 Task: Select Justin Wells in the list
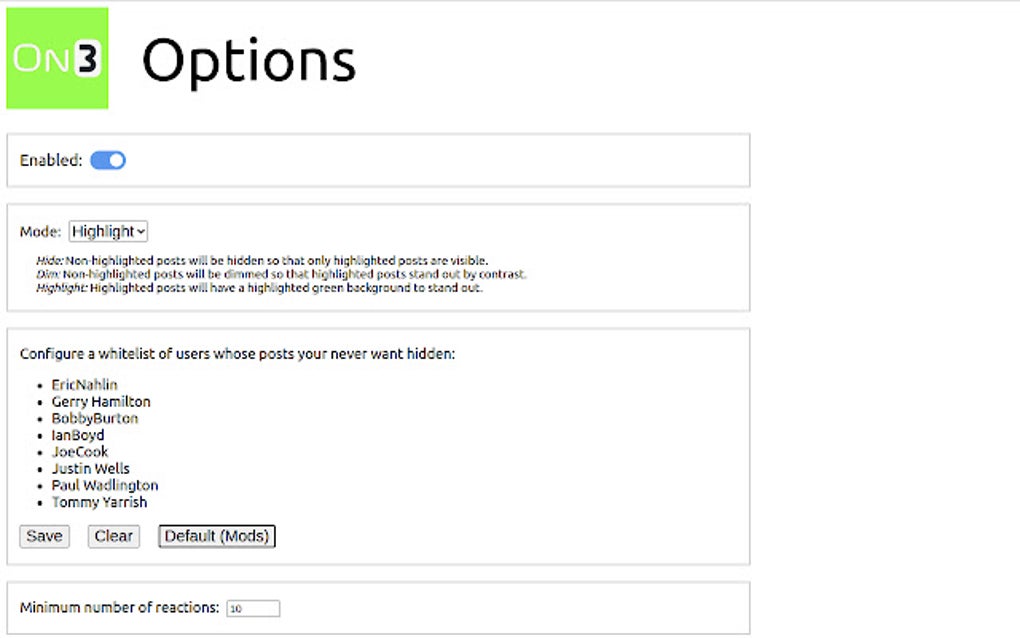coord(91,468)
